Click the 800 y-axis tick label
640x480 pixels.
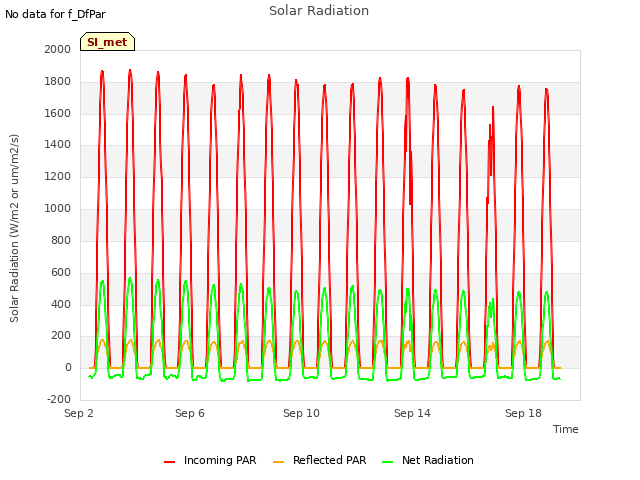61,240
